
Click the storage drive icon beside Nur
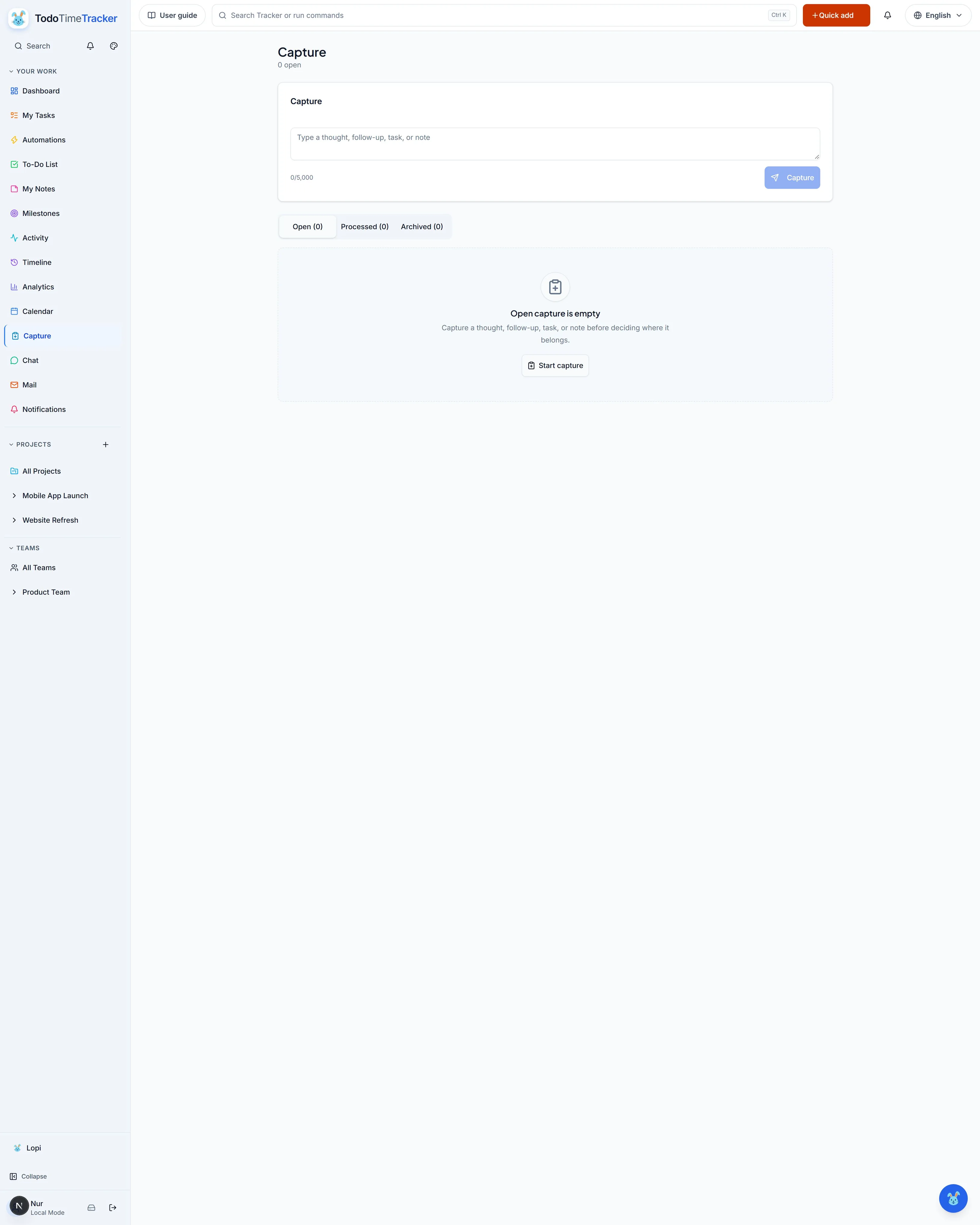click(x=91, y=1207)
